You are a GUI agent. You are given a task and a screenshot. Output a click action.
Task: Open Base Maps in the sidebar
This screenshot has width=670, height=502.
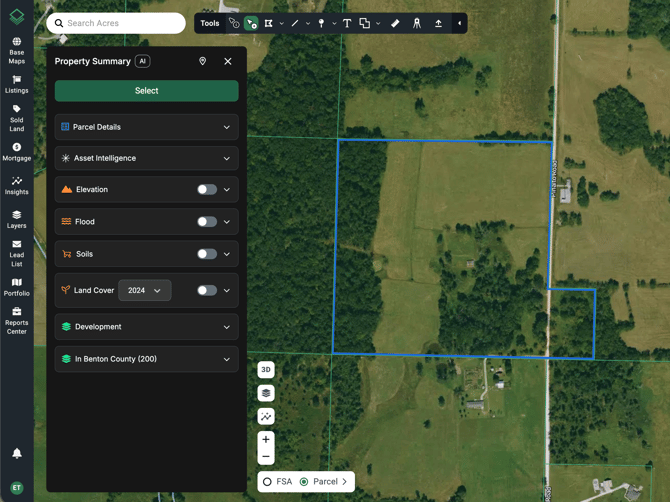[x=17, y=50]
